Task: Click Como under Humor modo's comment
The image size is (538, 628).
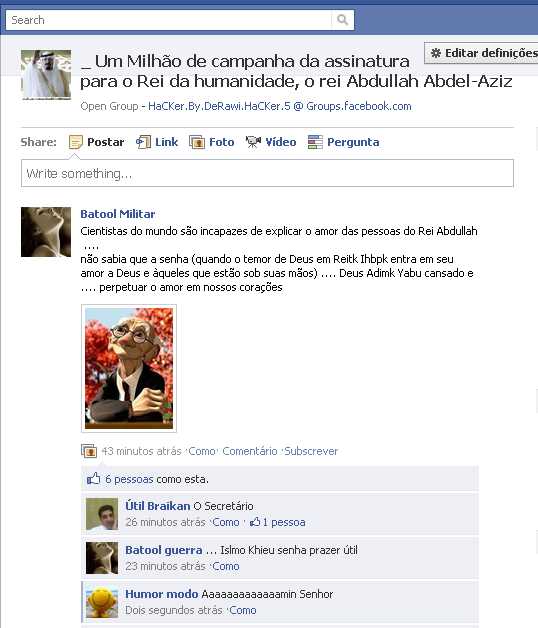Action: pos(243,610)
